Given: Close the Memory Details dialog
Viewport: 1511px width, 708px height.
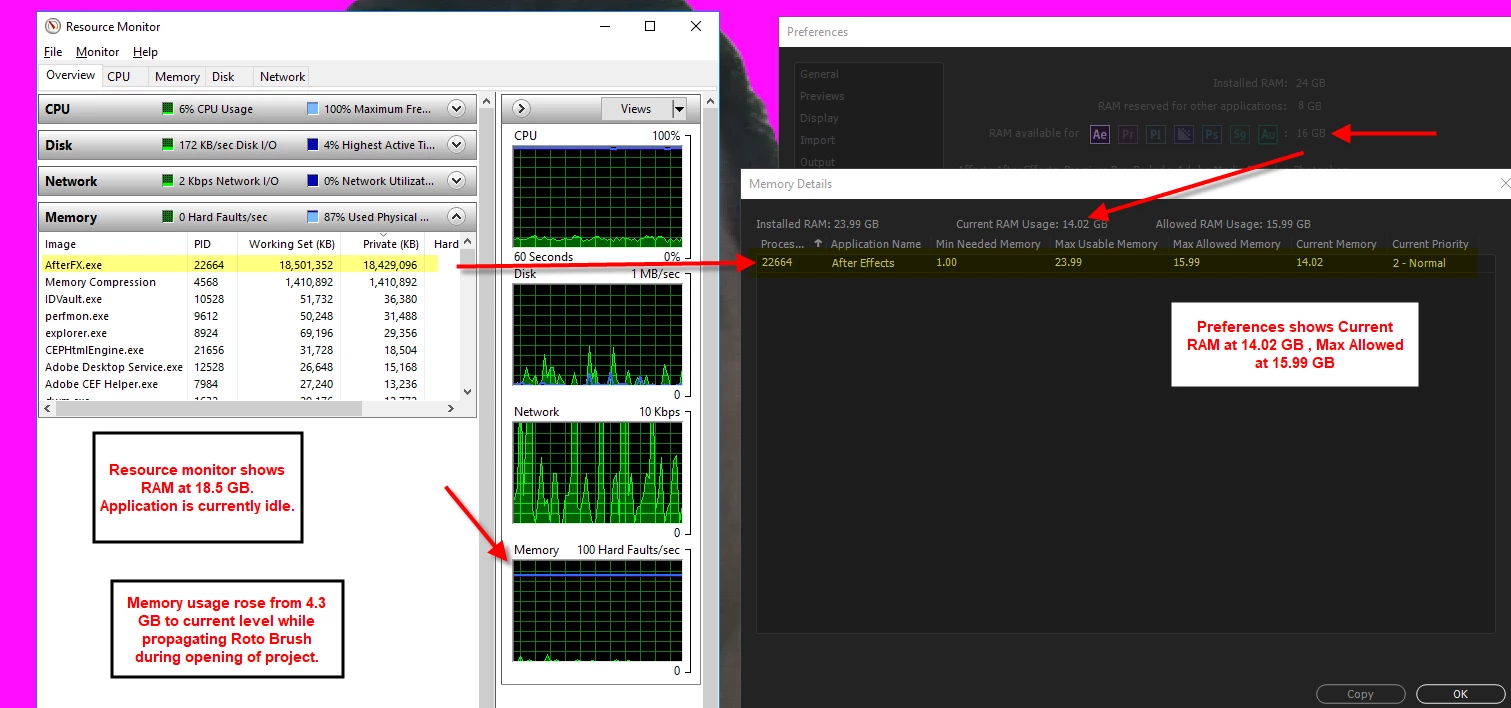Looking at the screenshot, I should click(x=1504, y=183).
